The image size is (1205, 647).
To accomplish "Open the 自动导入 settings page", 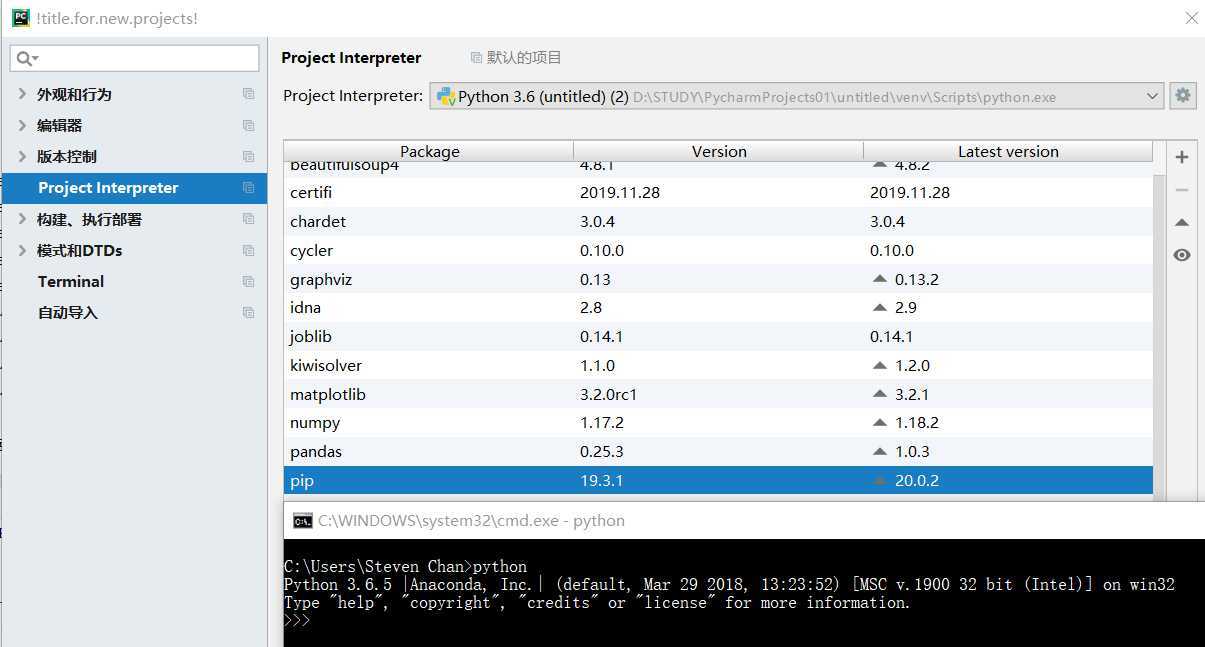I will point(68,312).
